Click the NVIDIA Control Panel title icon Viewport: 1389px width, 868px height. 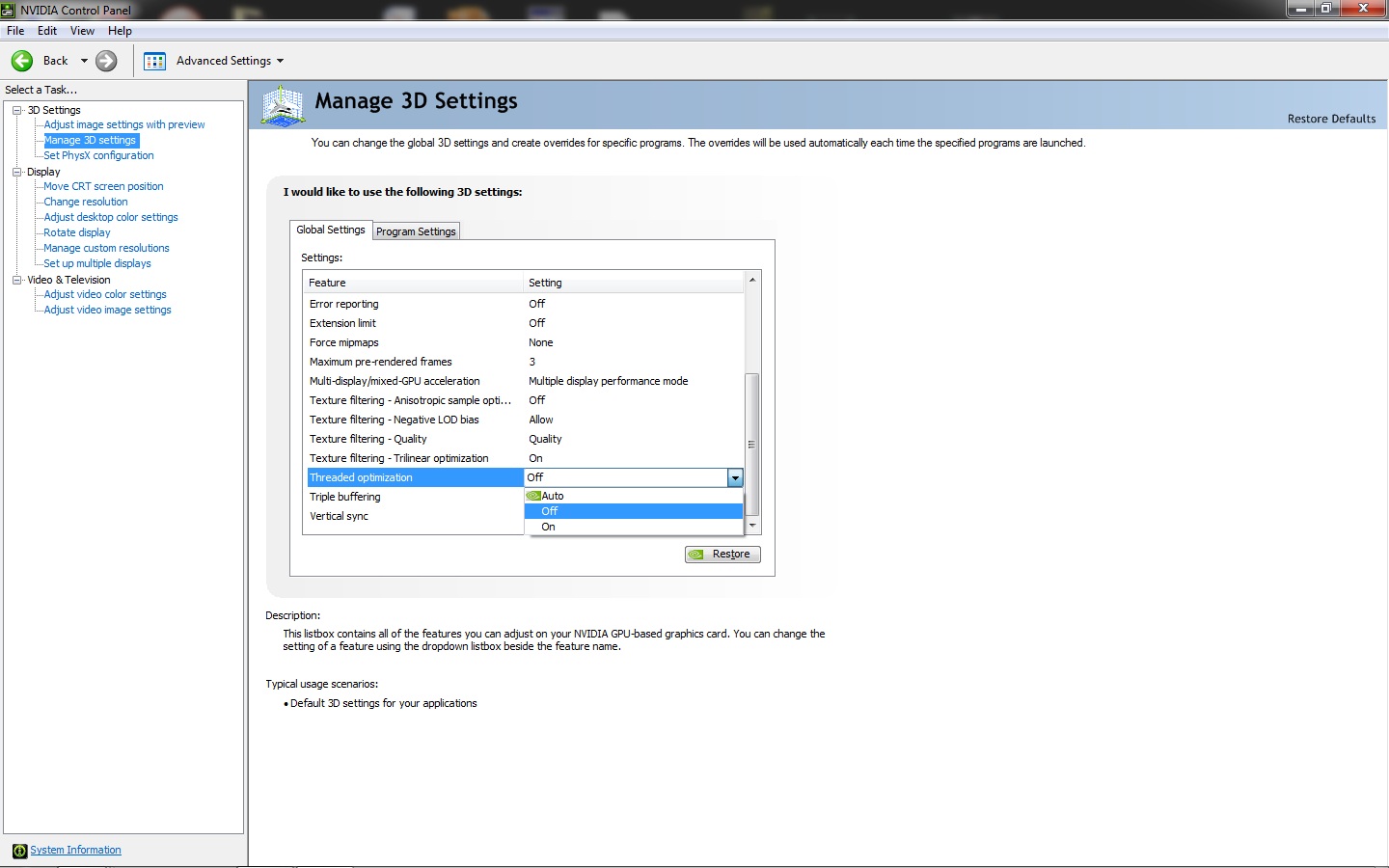9,10
